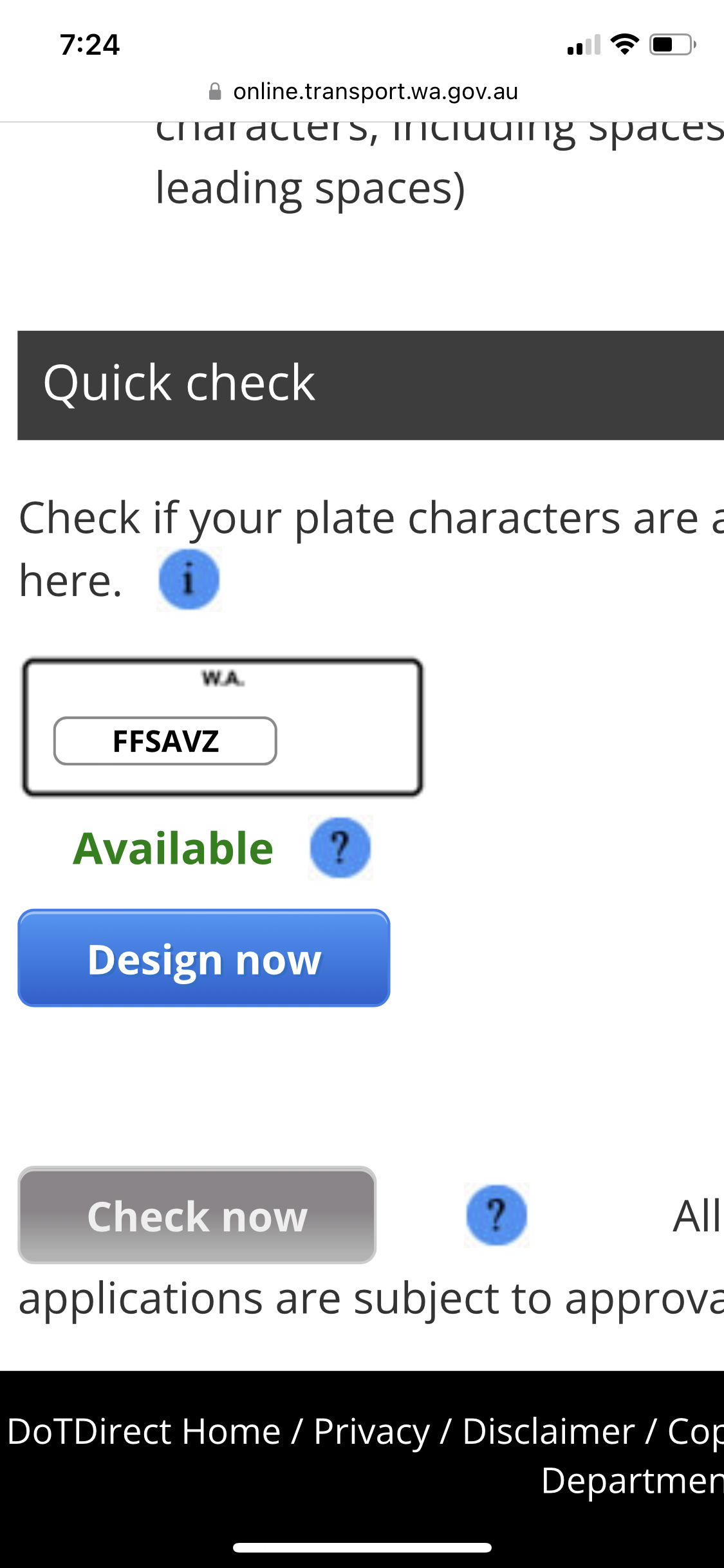
Task: Click the FFSAVZ plate text field
Action: click(x=165, y=741)
